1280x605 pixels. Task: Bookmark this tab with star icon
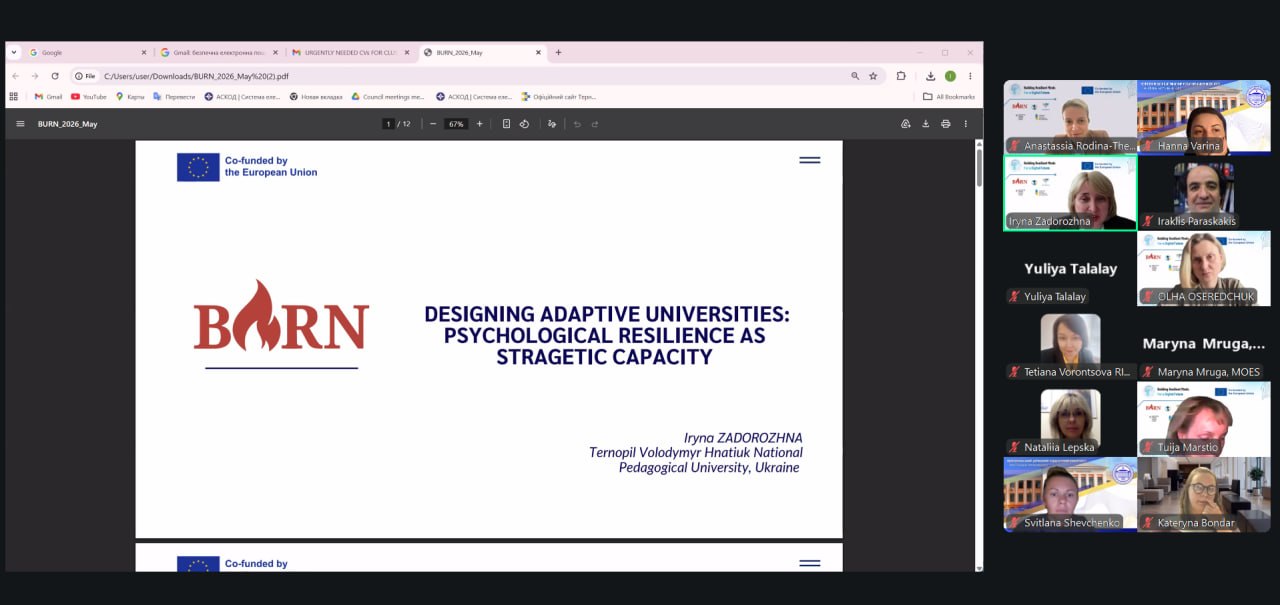coord(873,76)
